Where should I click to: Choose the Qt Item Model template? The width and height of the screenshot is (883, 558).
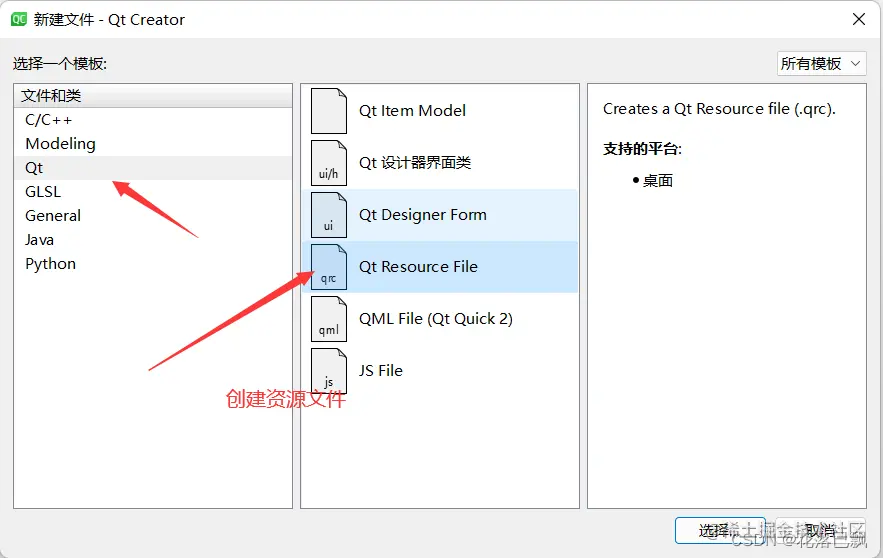(440, 111)
